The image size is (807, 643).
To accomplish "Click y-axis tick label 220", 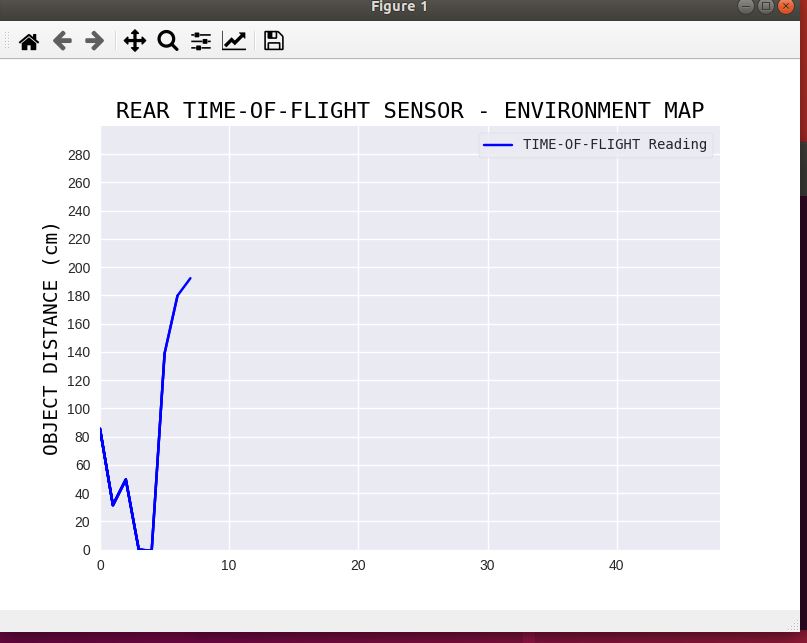I will point(79,239).
